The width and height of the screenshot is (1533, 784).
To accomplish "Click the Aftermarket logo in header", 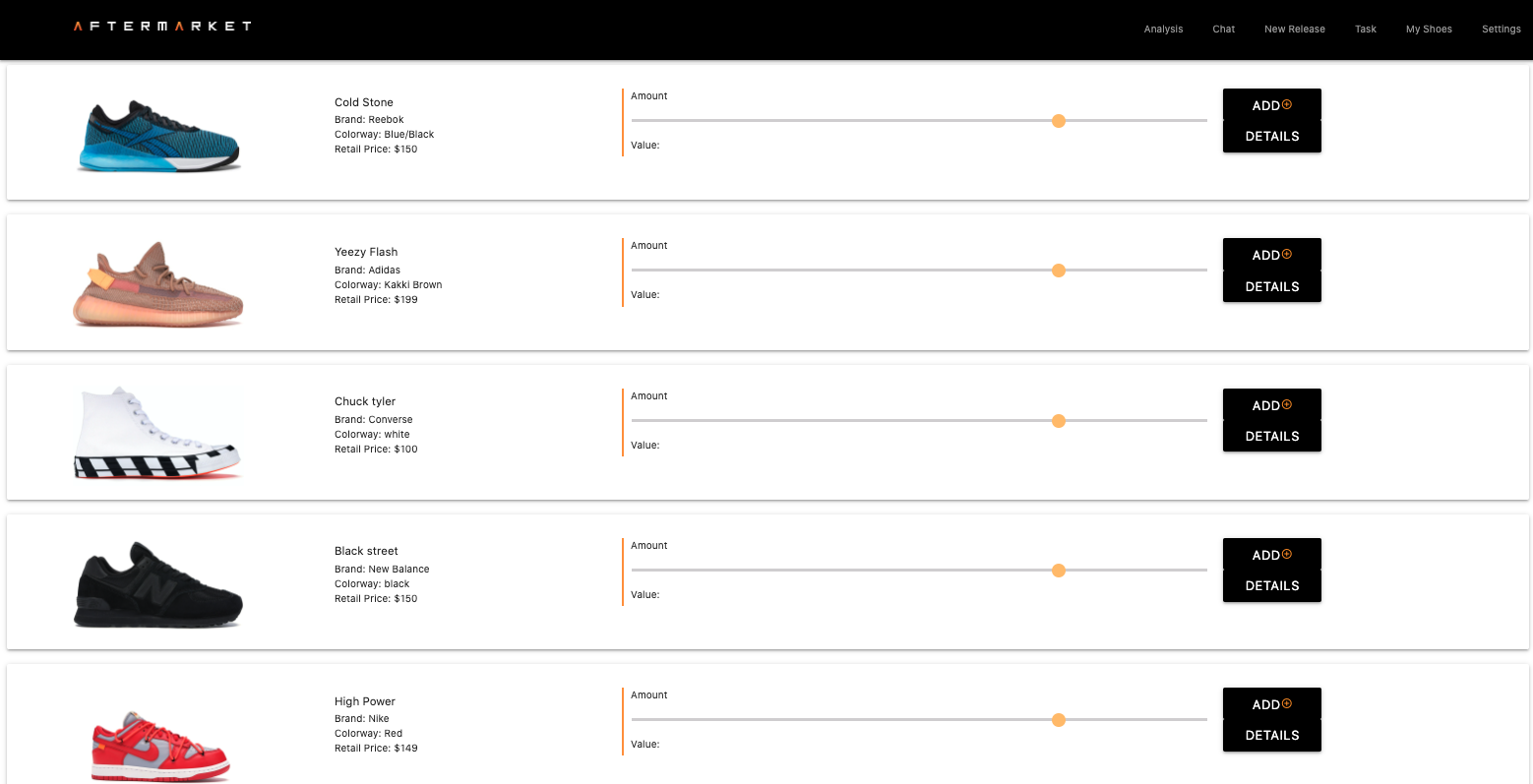I will click(162, 27).
